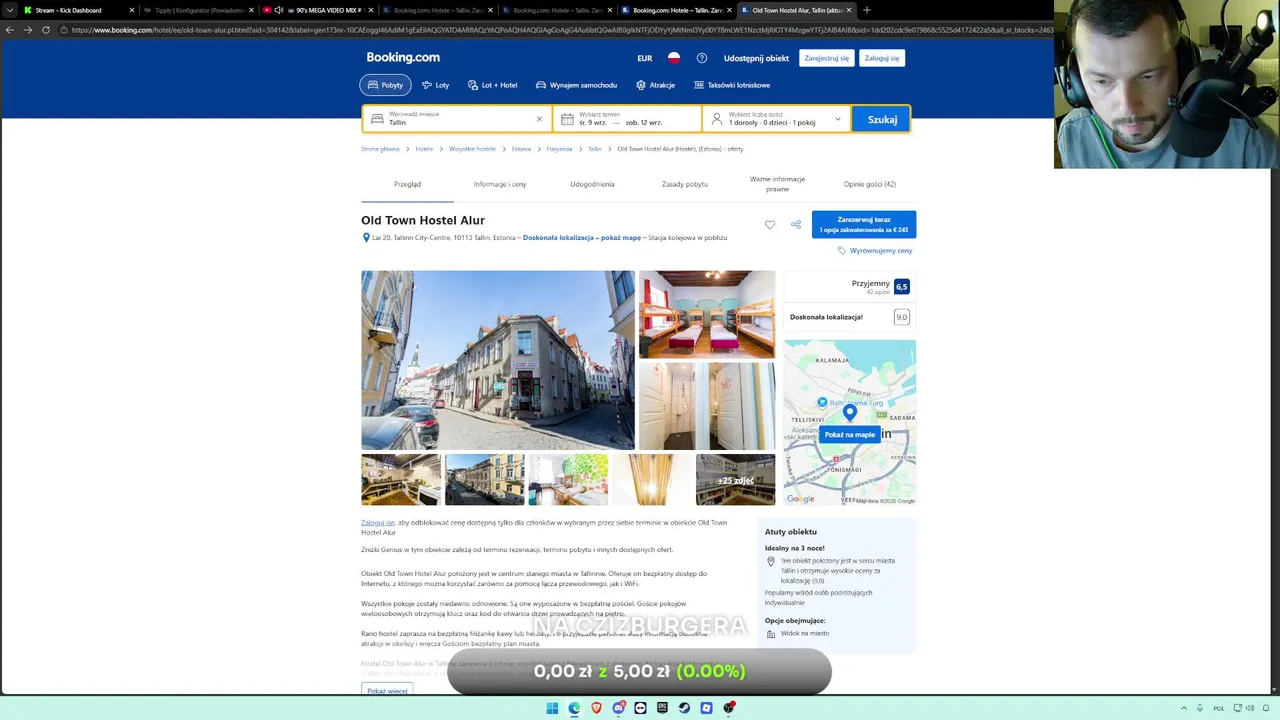Click the blue location pin beside the address
Viewport: 1280px width, 720px height.
tap(366, 238)
